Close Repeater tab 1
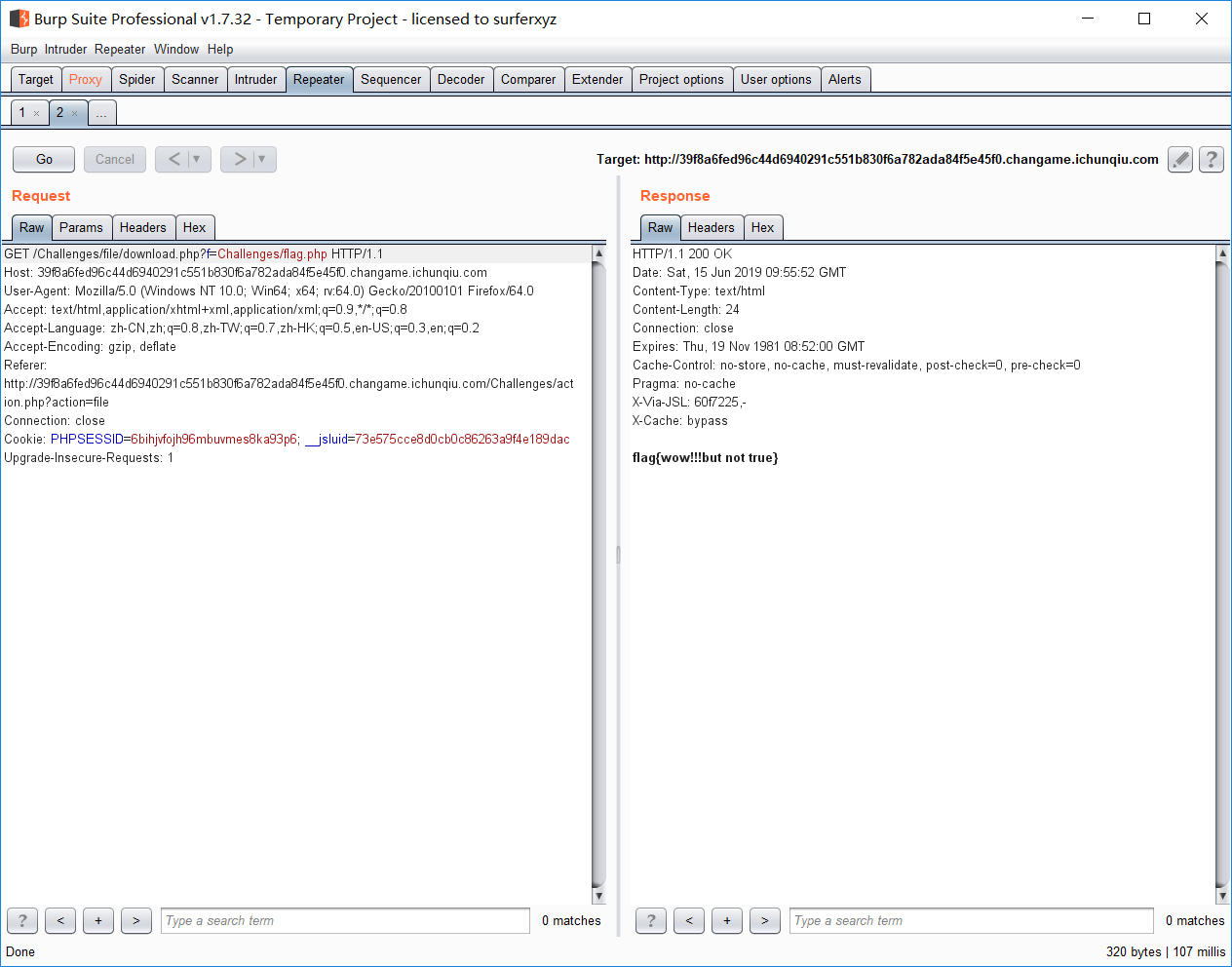1232x967 pixels. pos(37,113)
